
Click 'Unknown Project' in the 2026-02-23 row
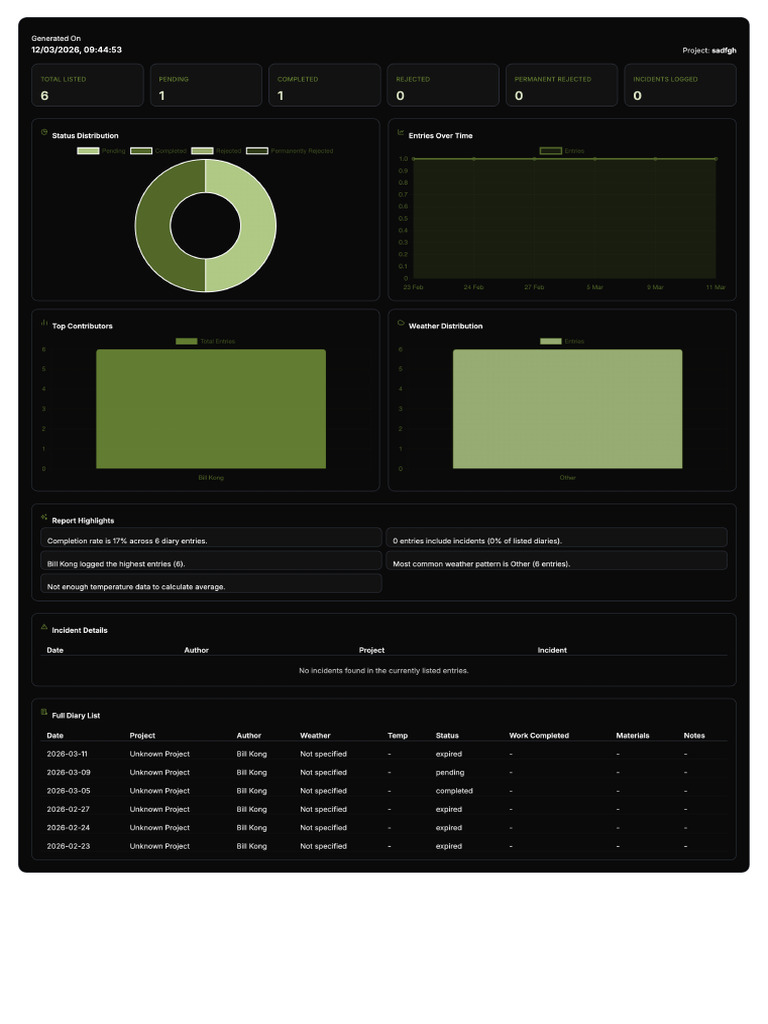159,846
